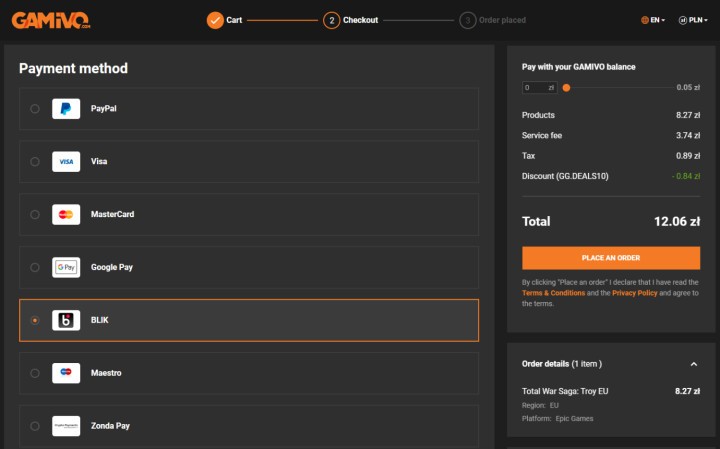Select the Visa radio button
This screenshot has width=720, height=449.
point(35,162)
